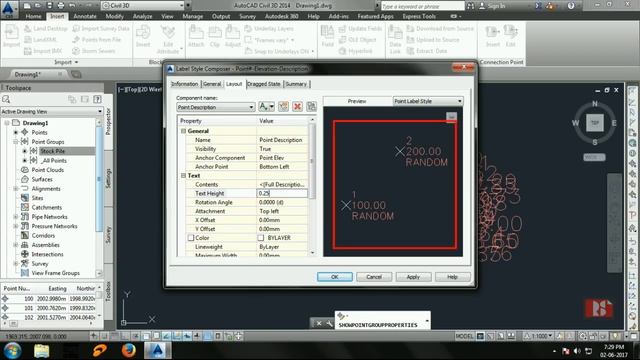Click the ViewCube TOP face

pos(595,123)
